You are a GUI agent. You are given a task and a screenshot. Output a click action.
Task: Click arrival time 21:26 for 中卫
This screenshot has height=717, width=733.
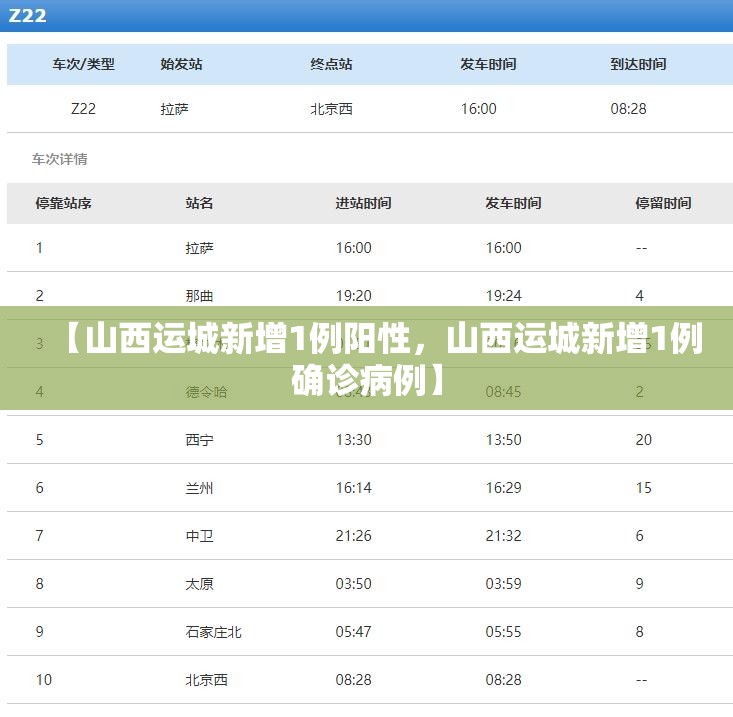tap(353, 536)
